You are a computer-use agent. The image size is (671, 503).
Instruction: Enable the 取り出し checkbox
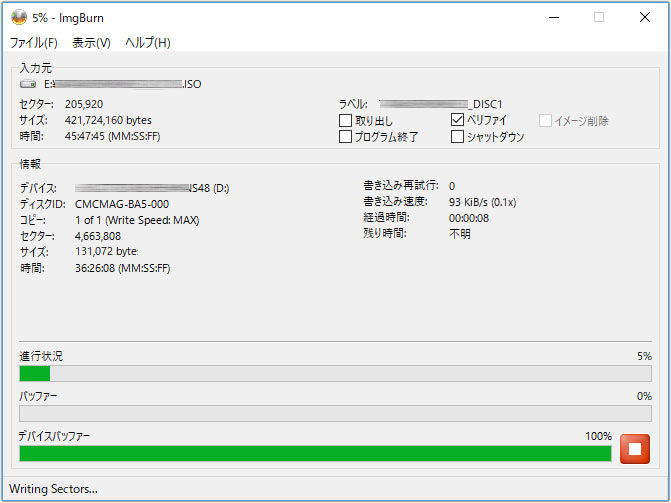click(x=345, y=121)
